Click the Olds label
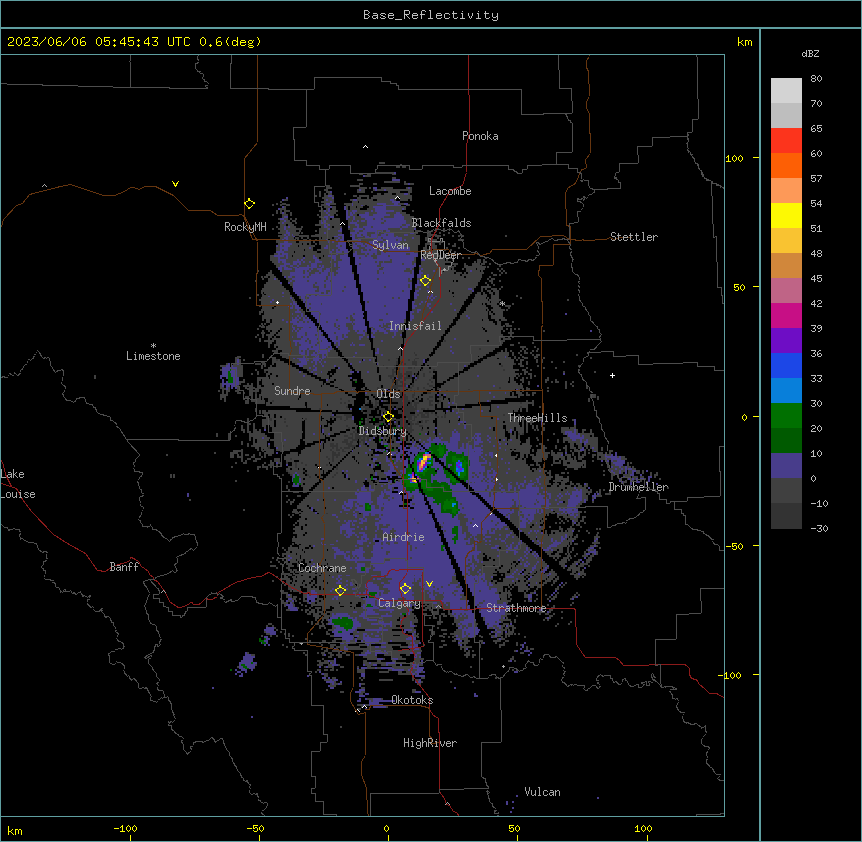 [x=388, y=394]
